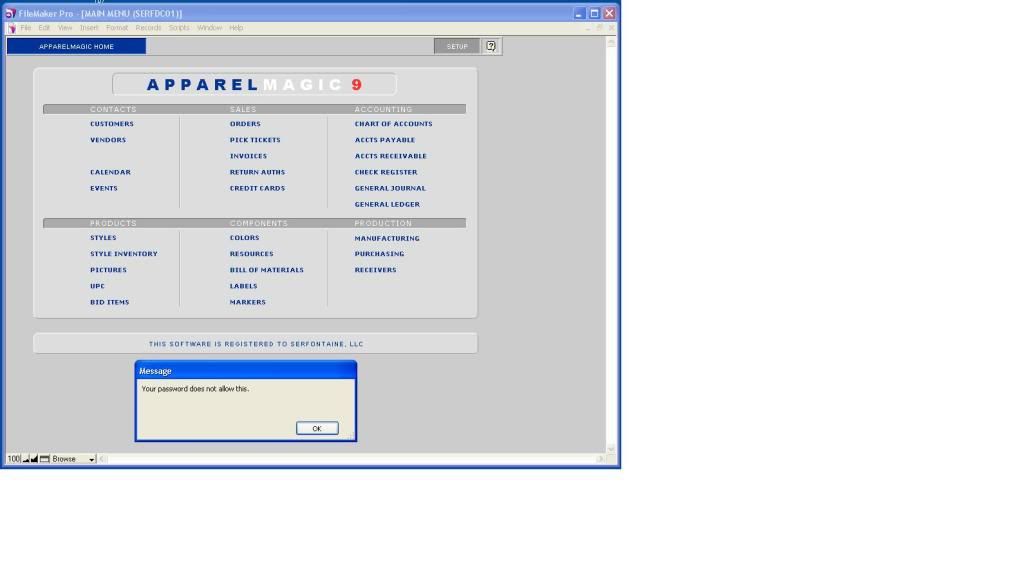This screenshot has height=578, width=1023.
Task: Toggle the status area icon in the bottom bar
Action: tap(44, 459)
